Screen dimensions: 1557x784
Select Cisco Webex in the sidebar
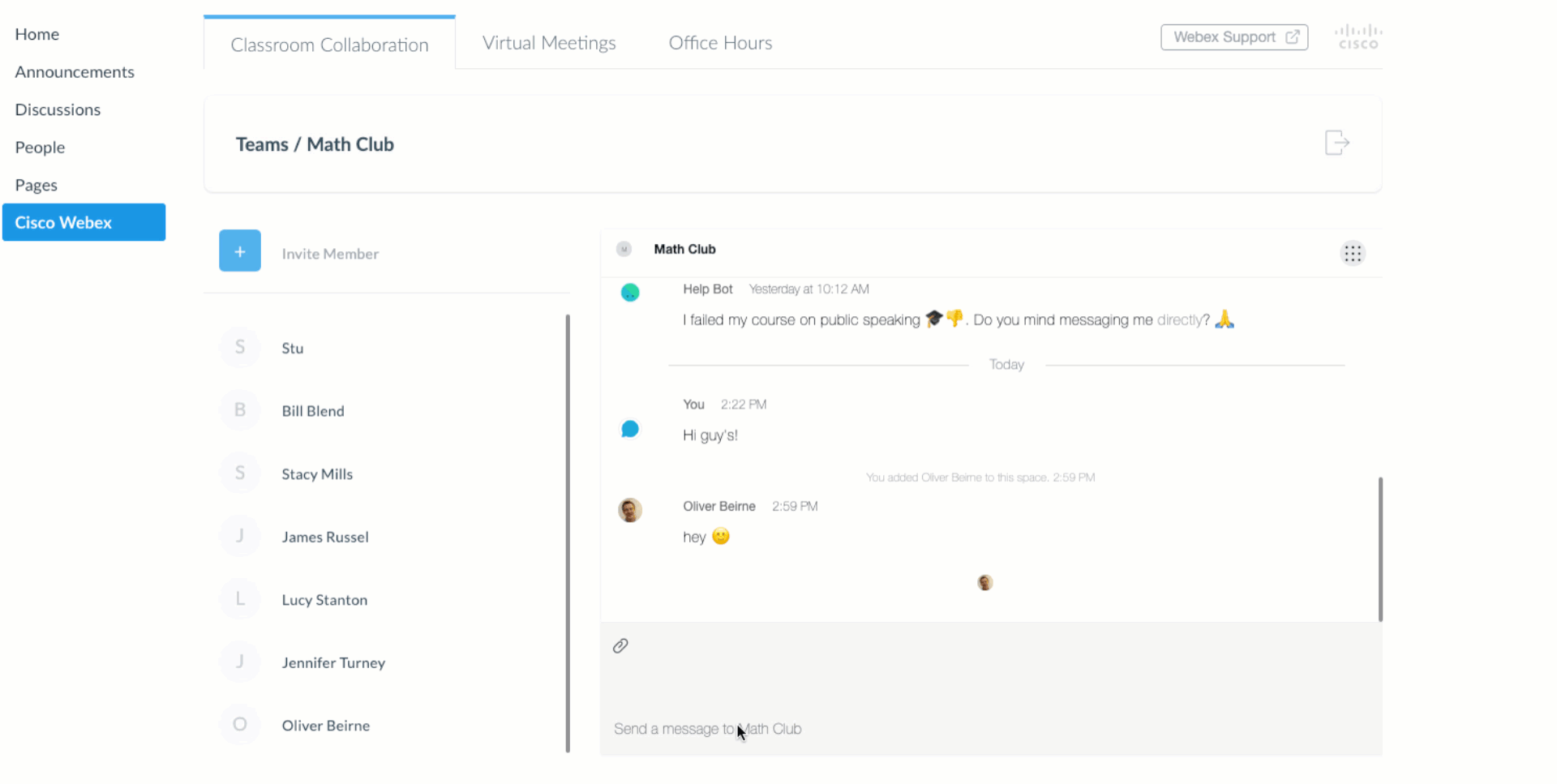click(84, 222)
